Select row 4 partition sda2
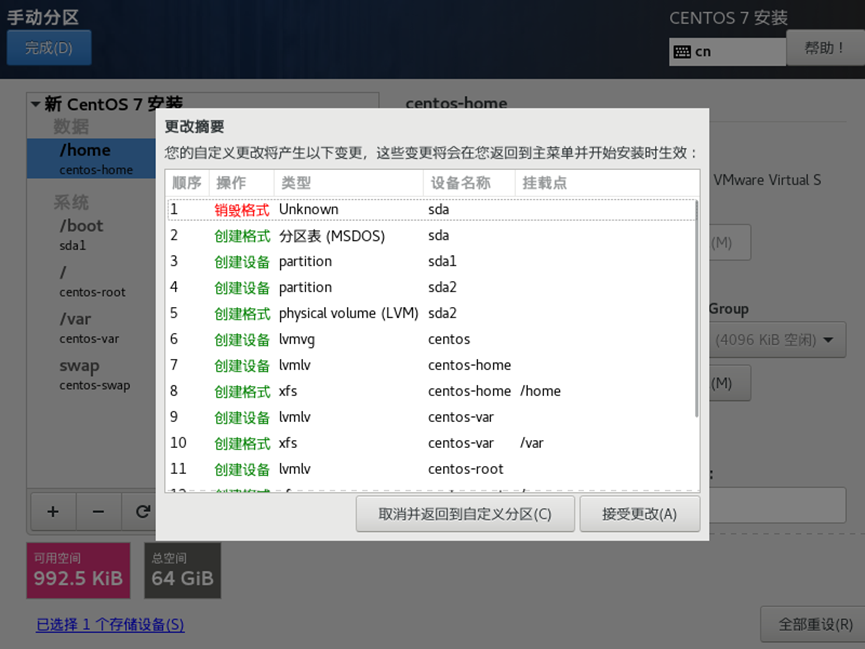865x649 pixels. [x=430, y=288]
